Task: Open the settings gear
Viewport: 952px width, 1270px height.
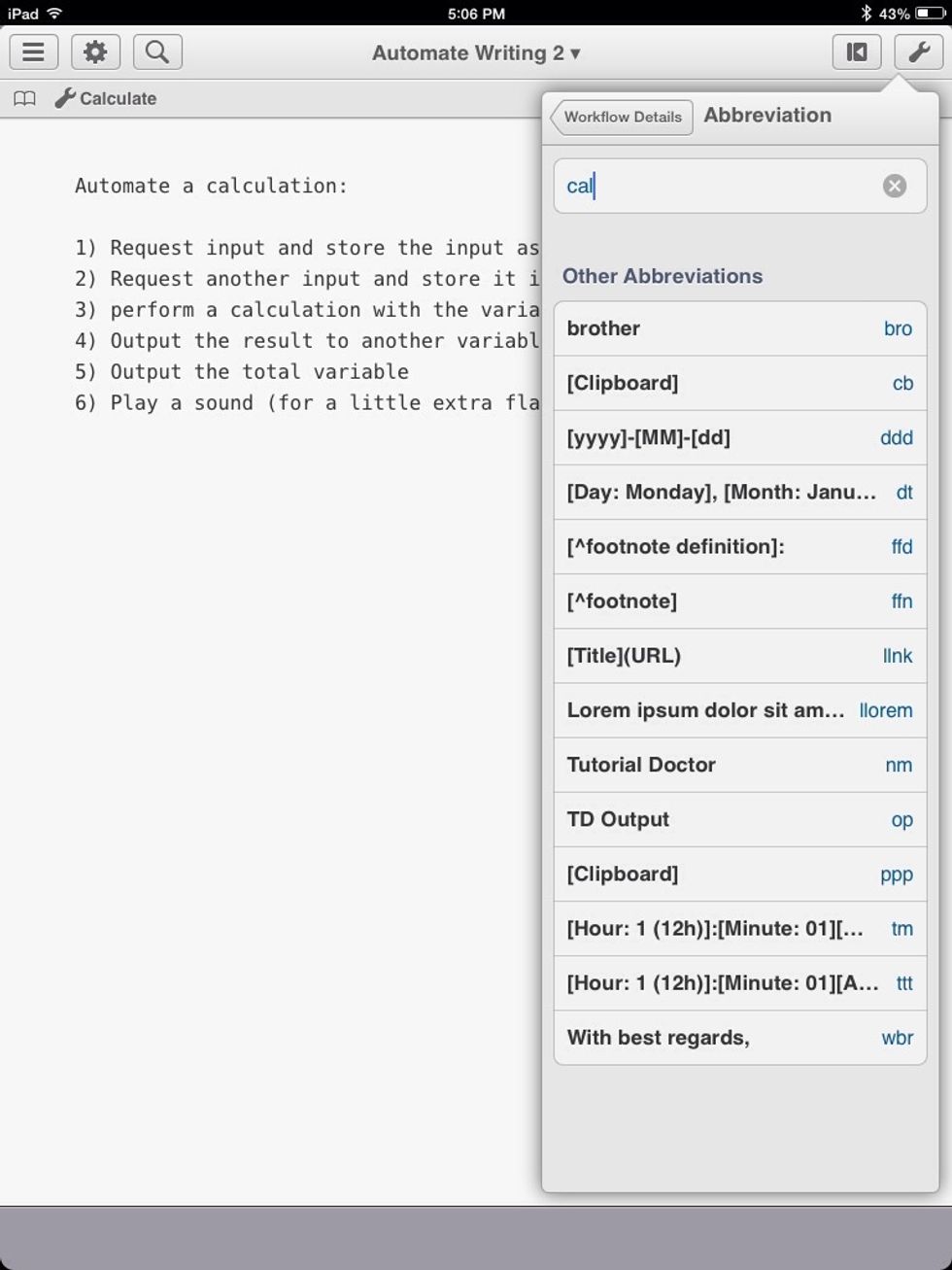Action: pyautogui.click(x=95, y=51)
